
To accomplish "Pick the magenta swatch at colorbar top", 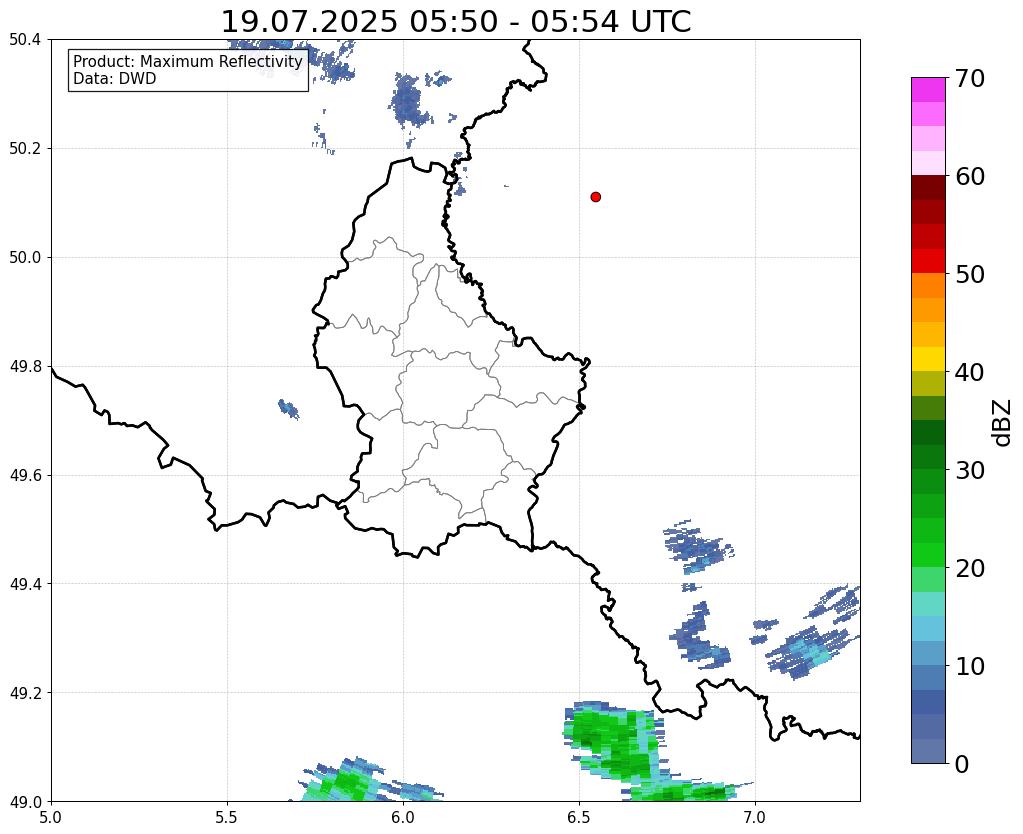I will point(928,90).
